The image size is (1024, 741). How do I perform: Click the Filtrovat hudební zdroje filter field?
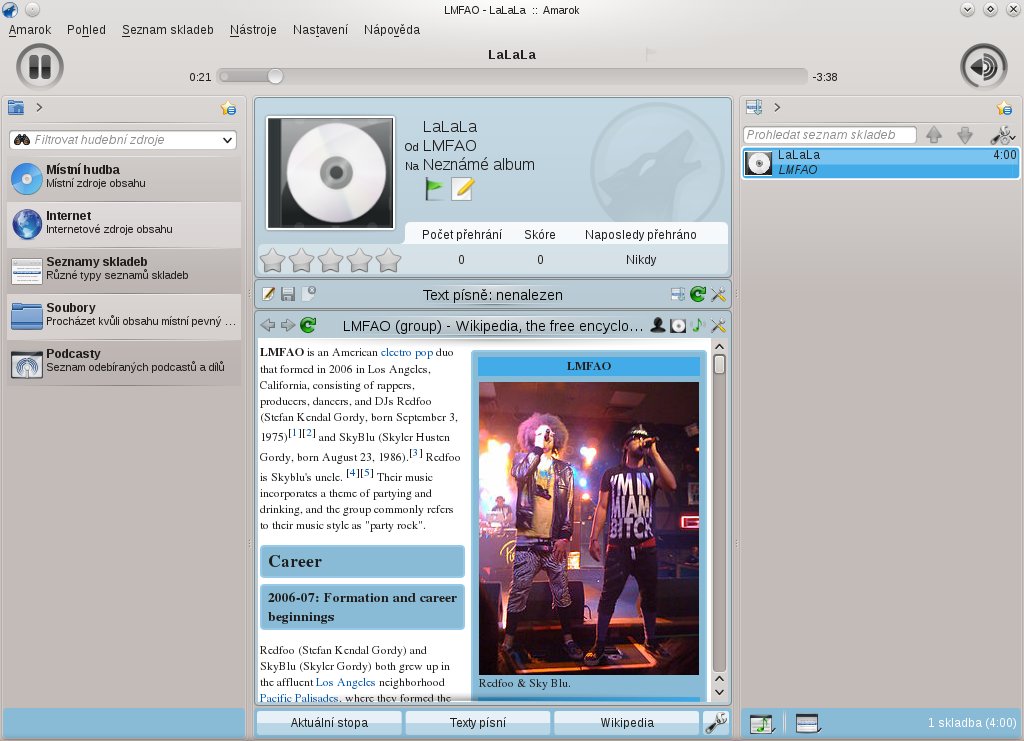123,140
